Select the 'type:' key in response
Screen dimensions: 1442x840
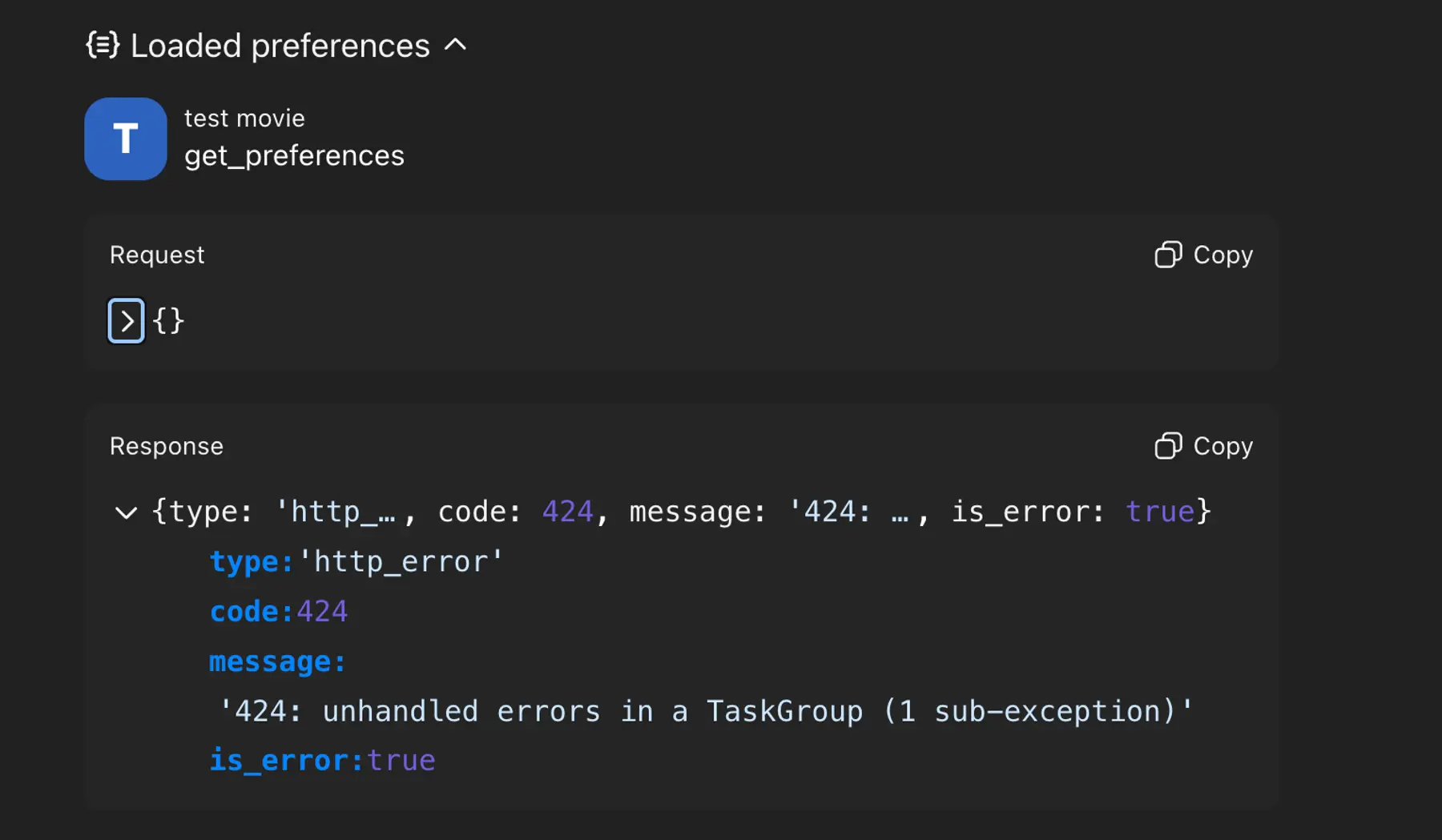click(252, 562)
